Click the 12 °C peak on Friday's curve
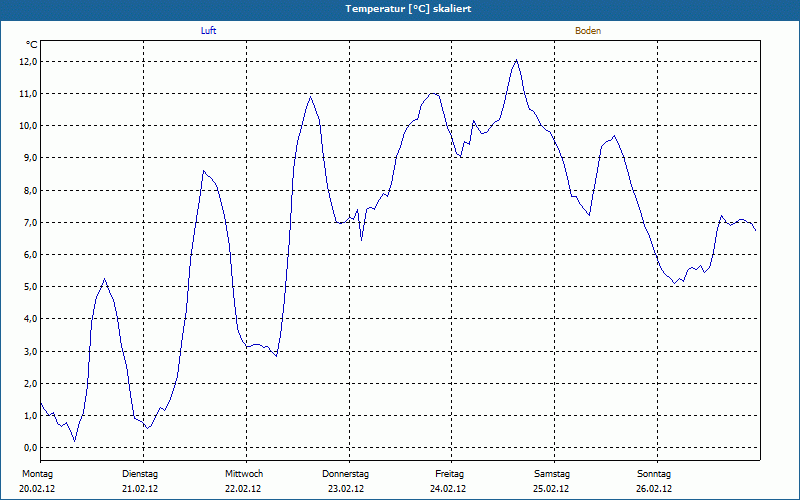800x500 pixels. (517, 60)
